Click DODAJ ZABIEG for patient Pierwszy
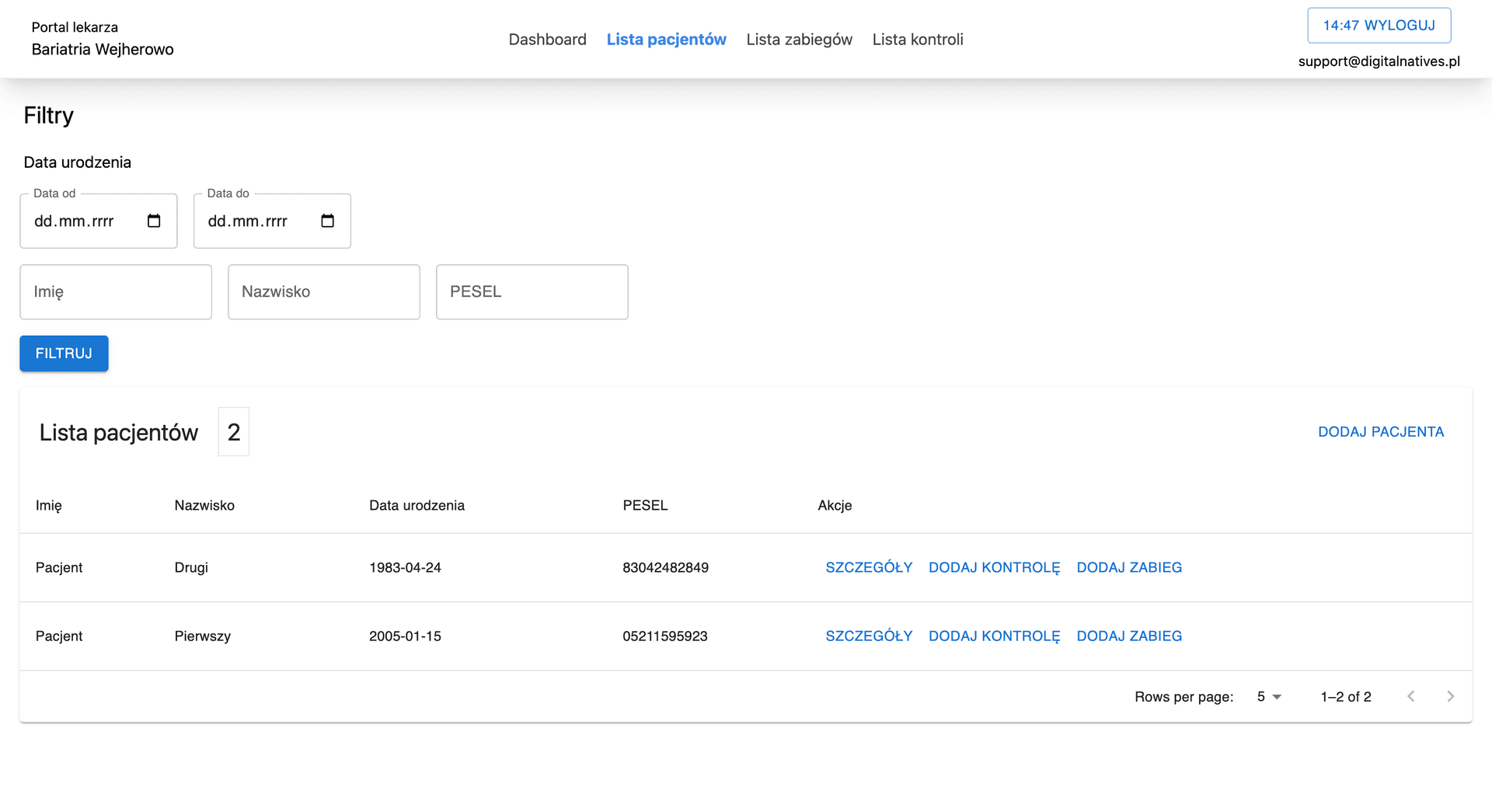The height and width of the screenshot is (812, 1492). pos(1129,636)
